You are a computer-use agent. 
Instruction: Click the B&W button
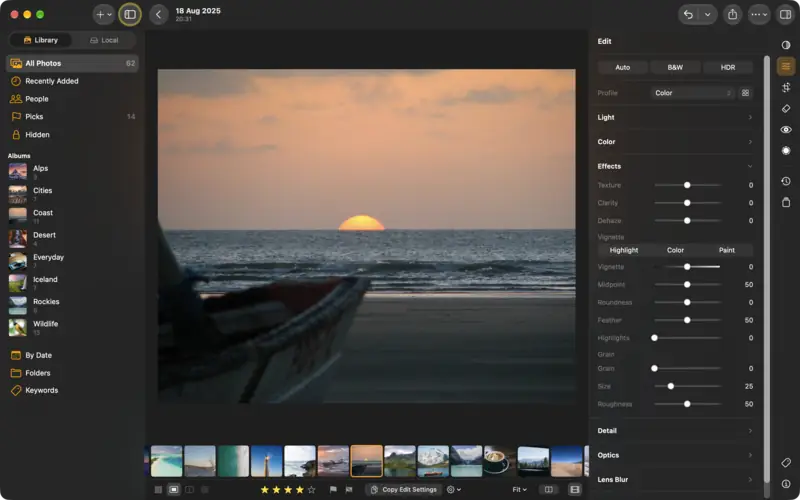coord(675,67)
